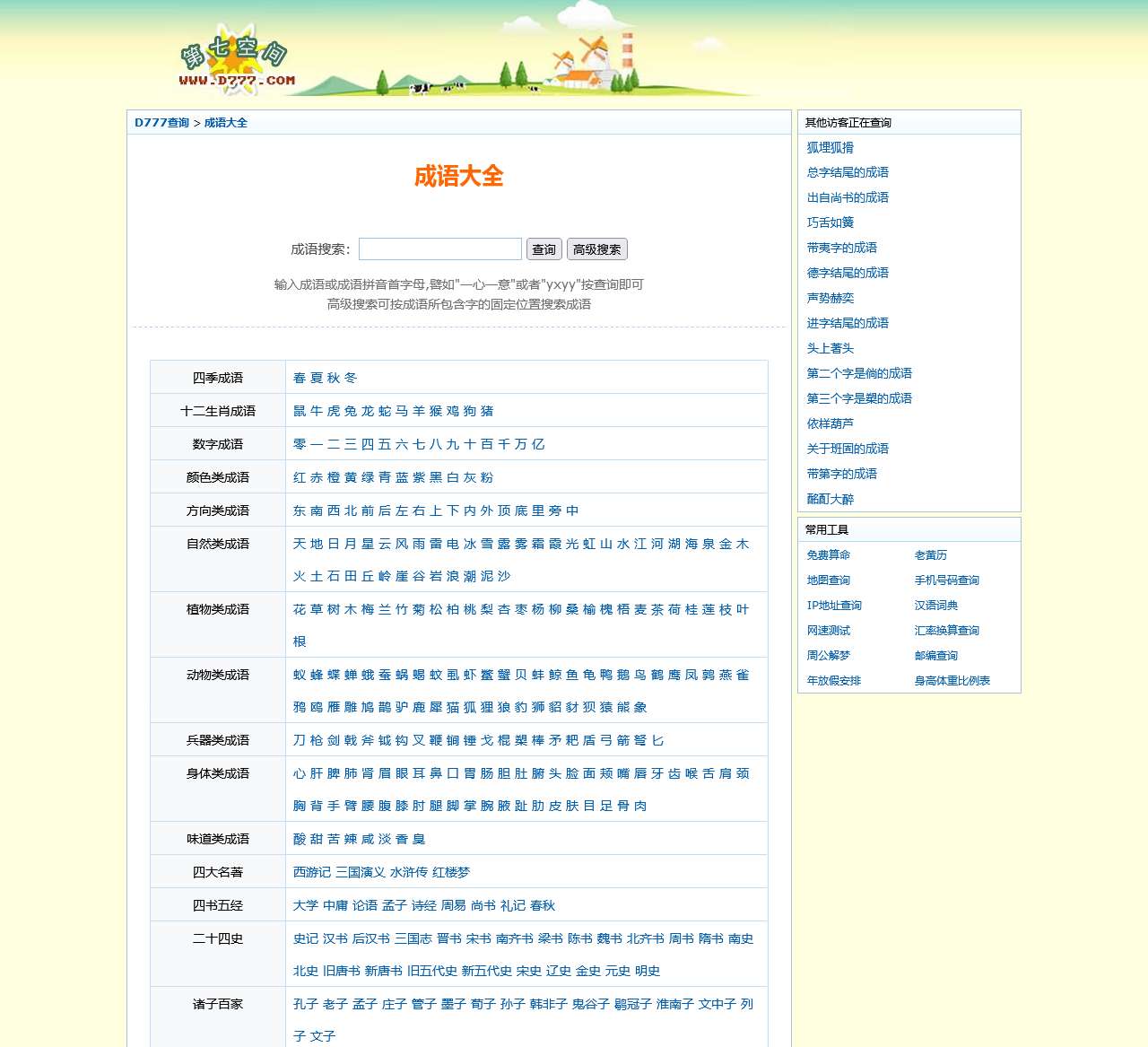Open the 史记 link in 二十四史
Screen dimensions: 1148x1047
pyautogui.click(x=303, y=938)
